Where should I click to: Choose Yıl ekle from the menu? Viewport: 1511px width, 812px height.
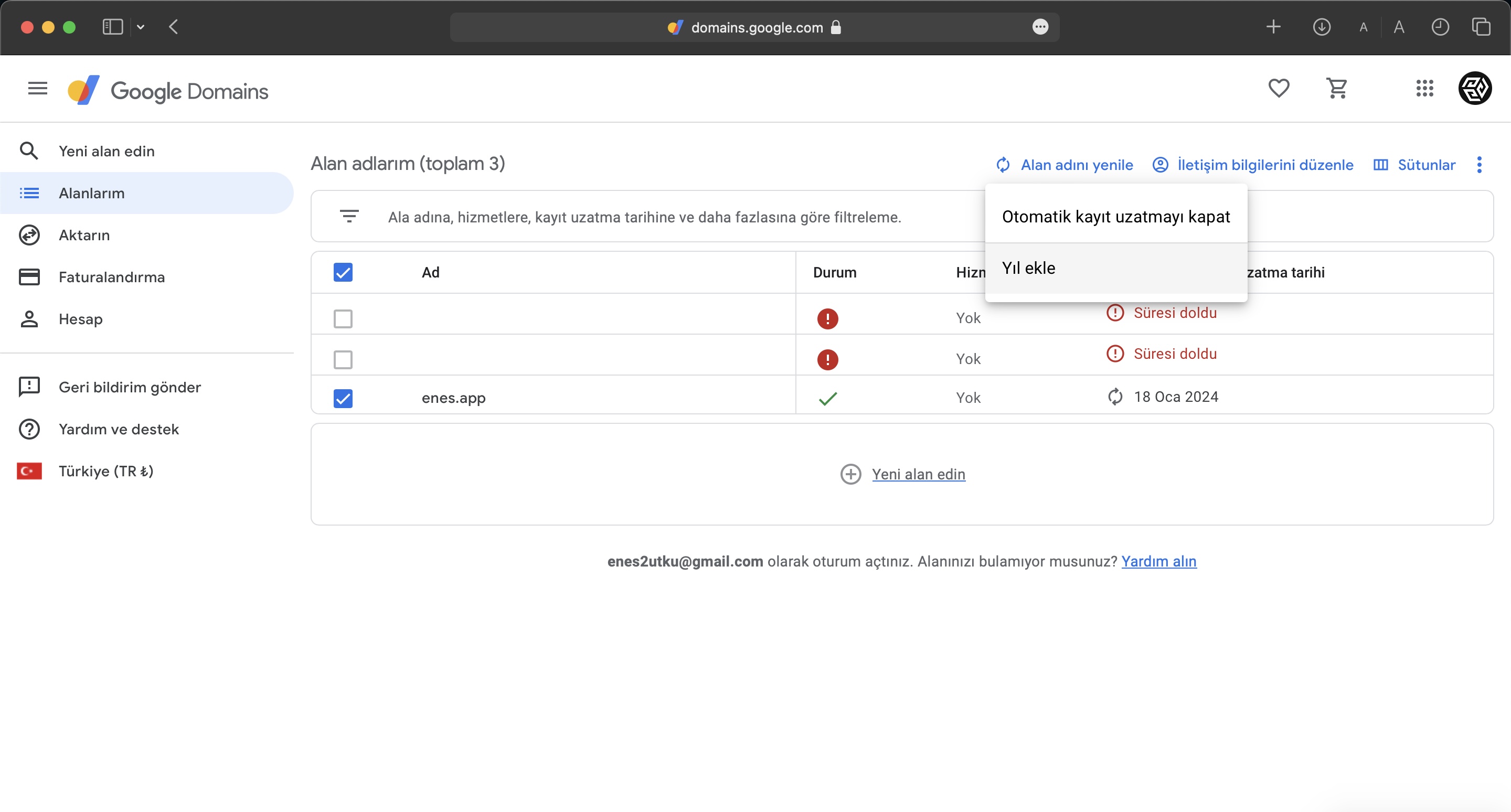1115,268
